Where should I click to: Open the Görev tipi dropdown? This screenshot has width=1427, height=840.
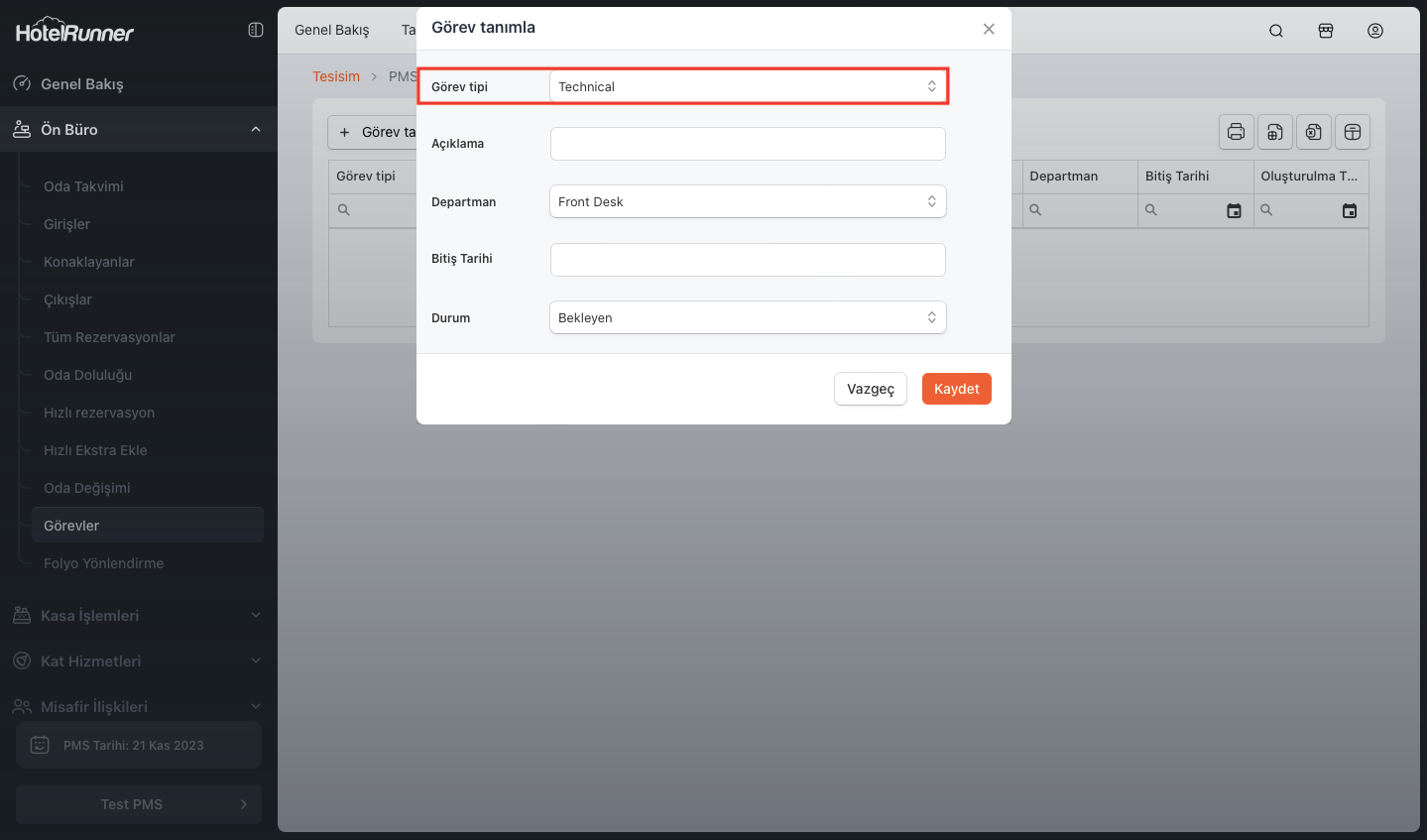click(x=748, y=86)
